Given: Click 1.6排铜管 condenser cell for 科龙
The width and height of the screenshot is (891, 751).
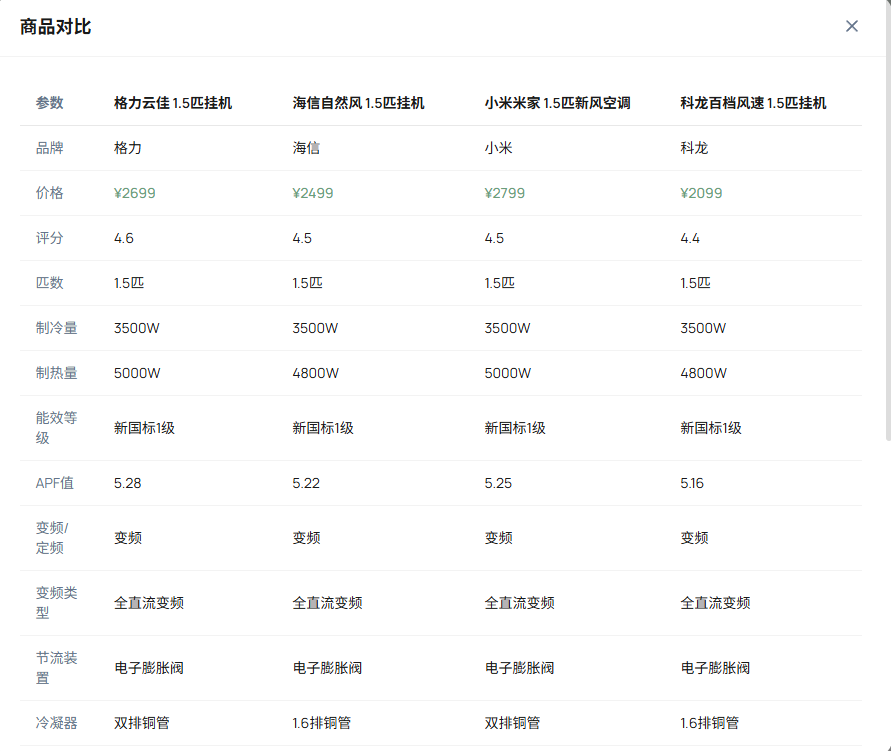Looking at the screenshot, I should point(710,723).
